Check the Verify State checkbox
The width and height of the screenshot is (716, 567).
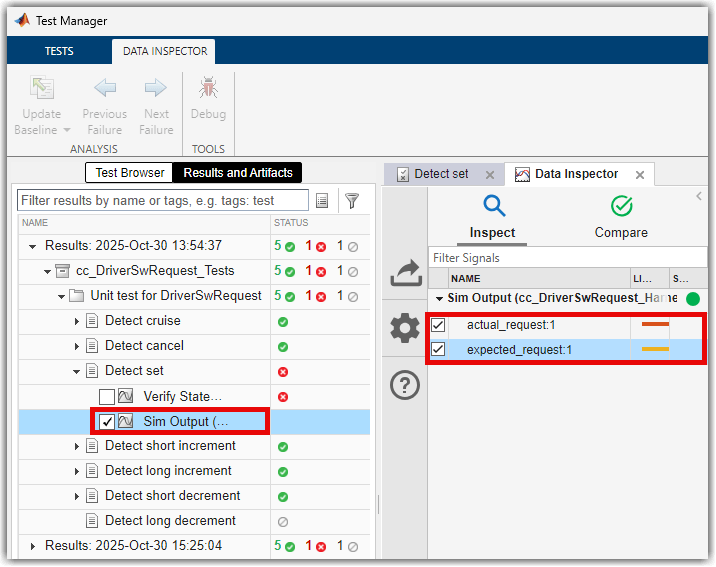click(x=107, y=396)
